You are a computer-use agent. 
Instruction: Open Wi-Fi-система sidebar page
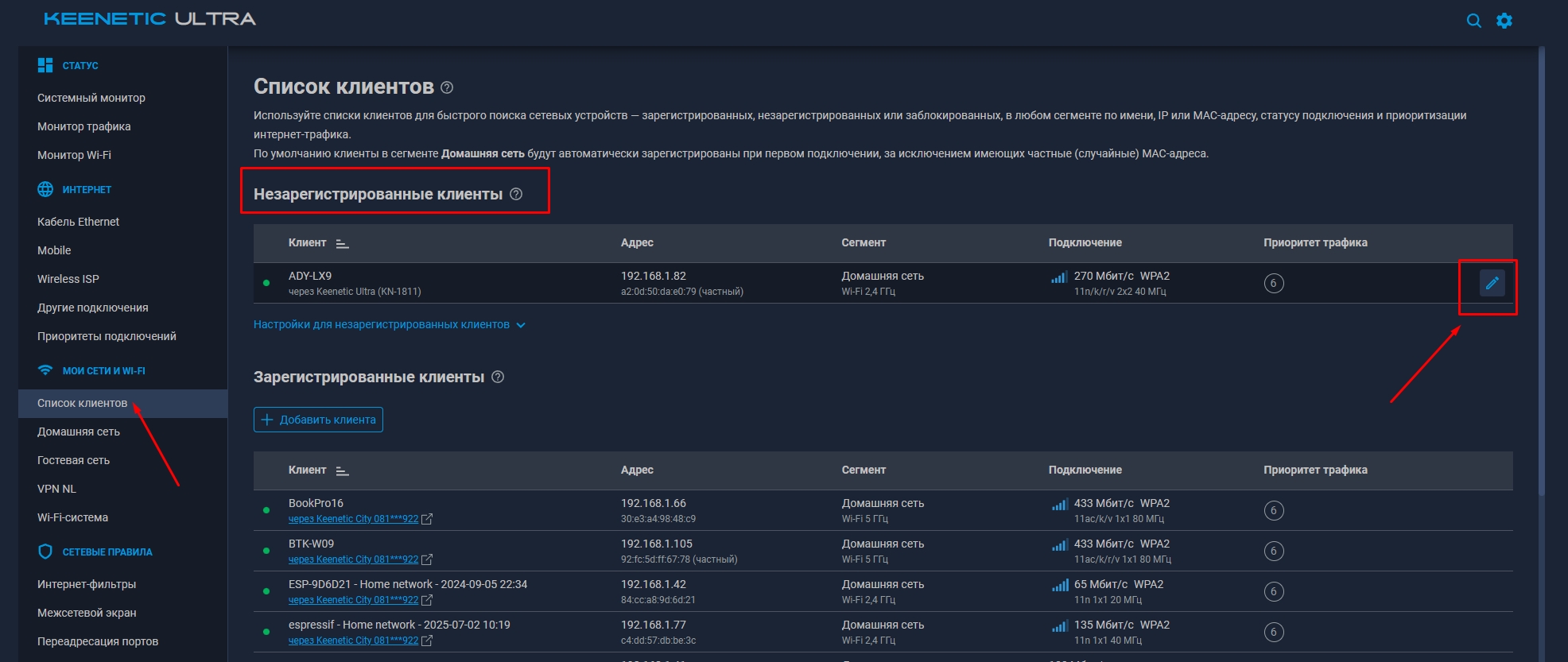[72, 517]
